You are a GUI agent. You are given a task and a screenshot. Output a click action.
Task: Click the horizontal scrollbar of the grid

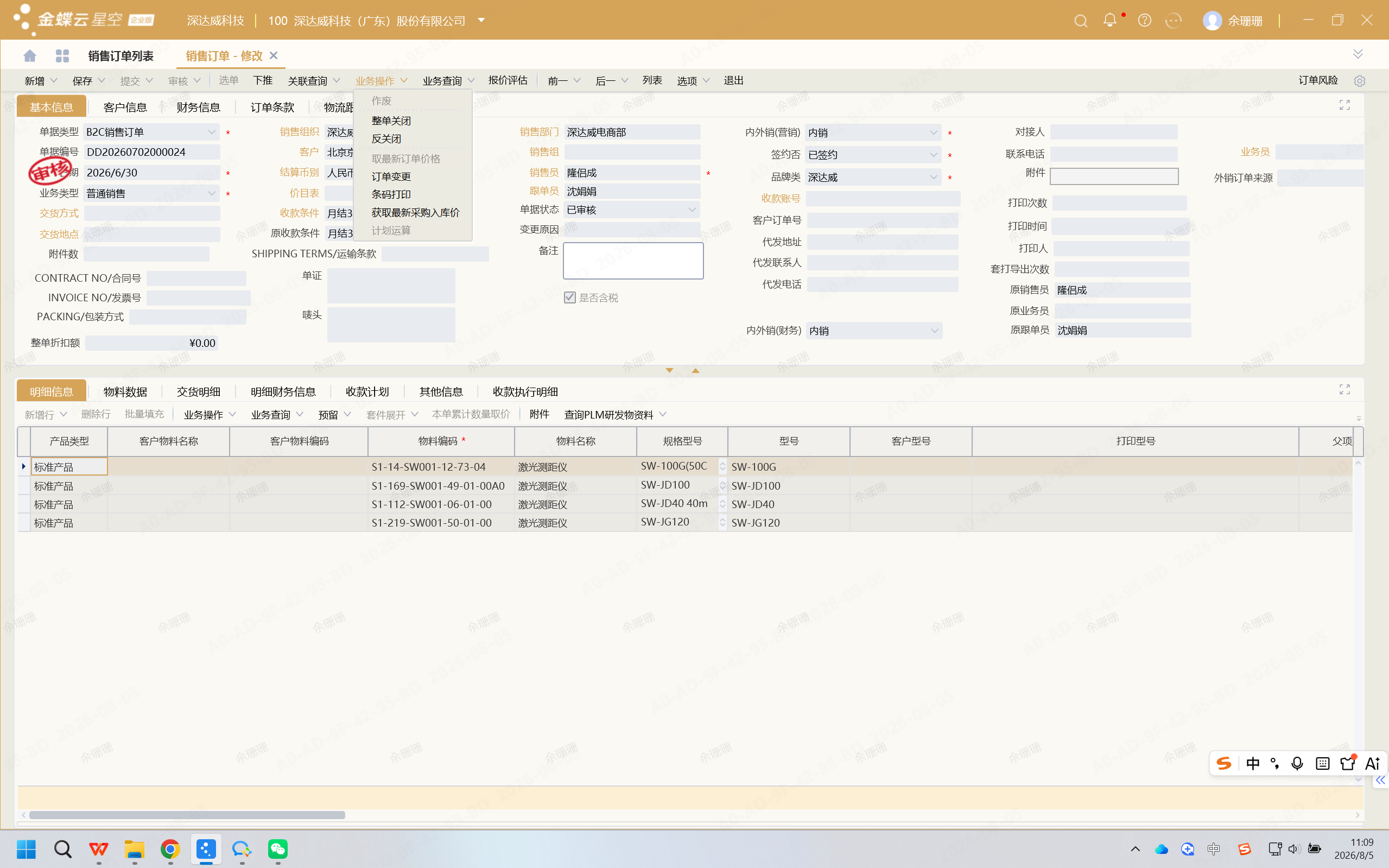187,815
